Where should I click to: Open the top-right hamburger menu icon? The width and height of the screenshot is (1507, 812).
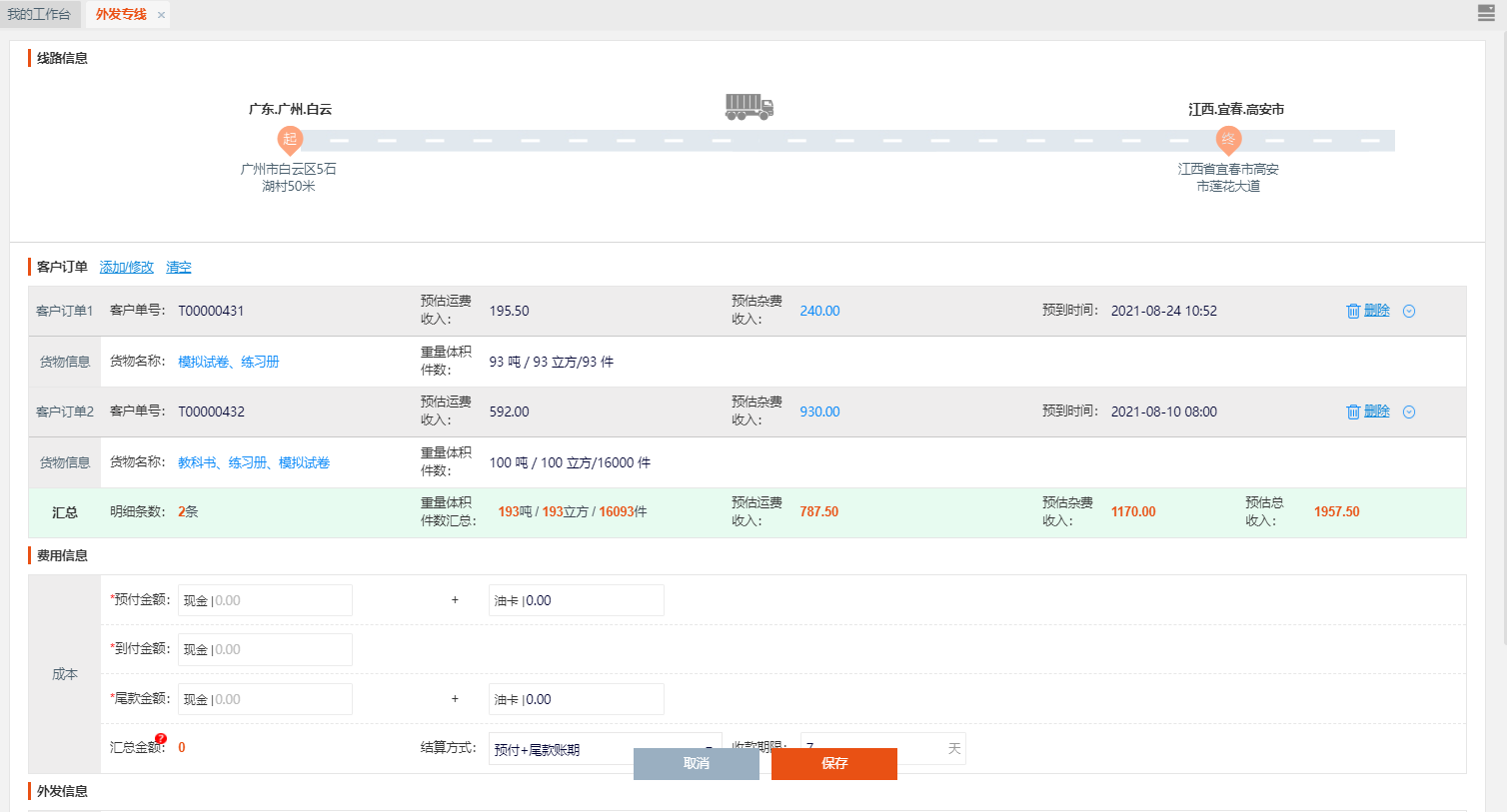(1486, 13)
